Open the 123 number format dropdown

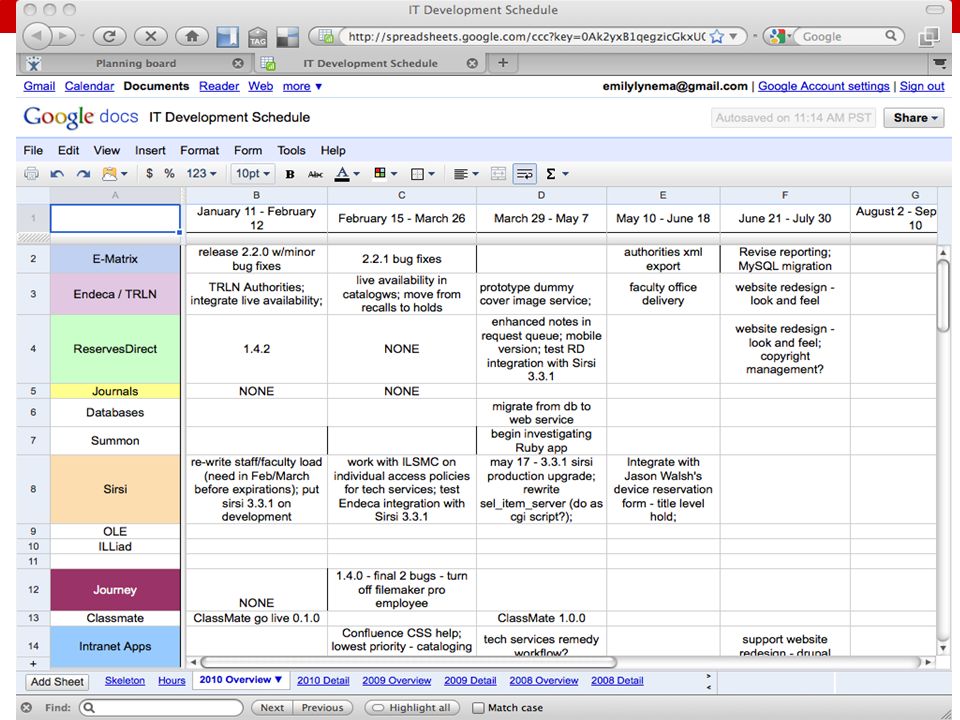point(201,174)
